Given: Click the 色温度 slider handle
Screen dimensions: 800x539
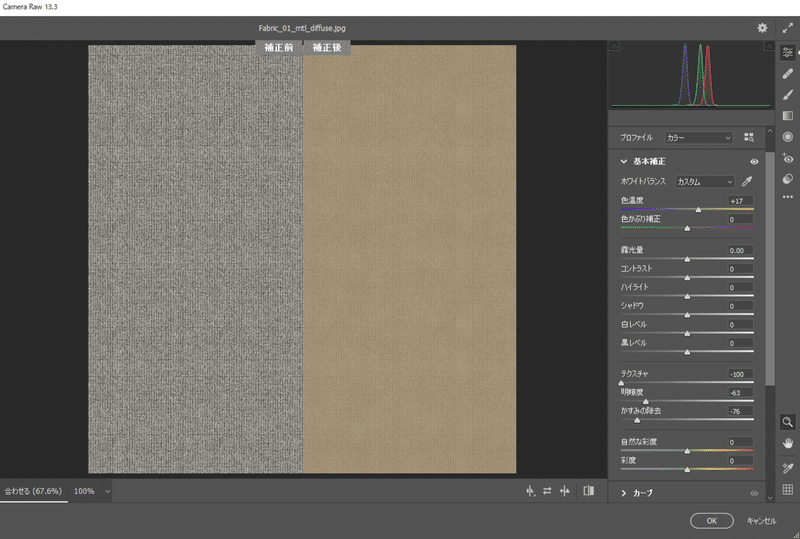Looking at the screenshot, I should (x=698, y=209).
